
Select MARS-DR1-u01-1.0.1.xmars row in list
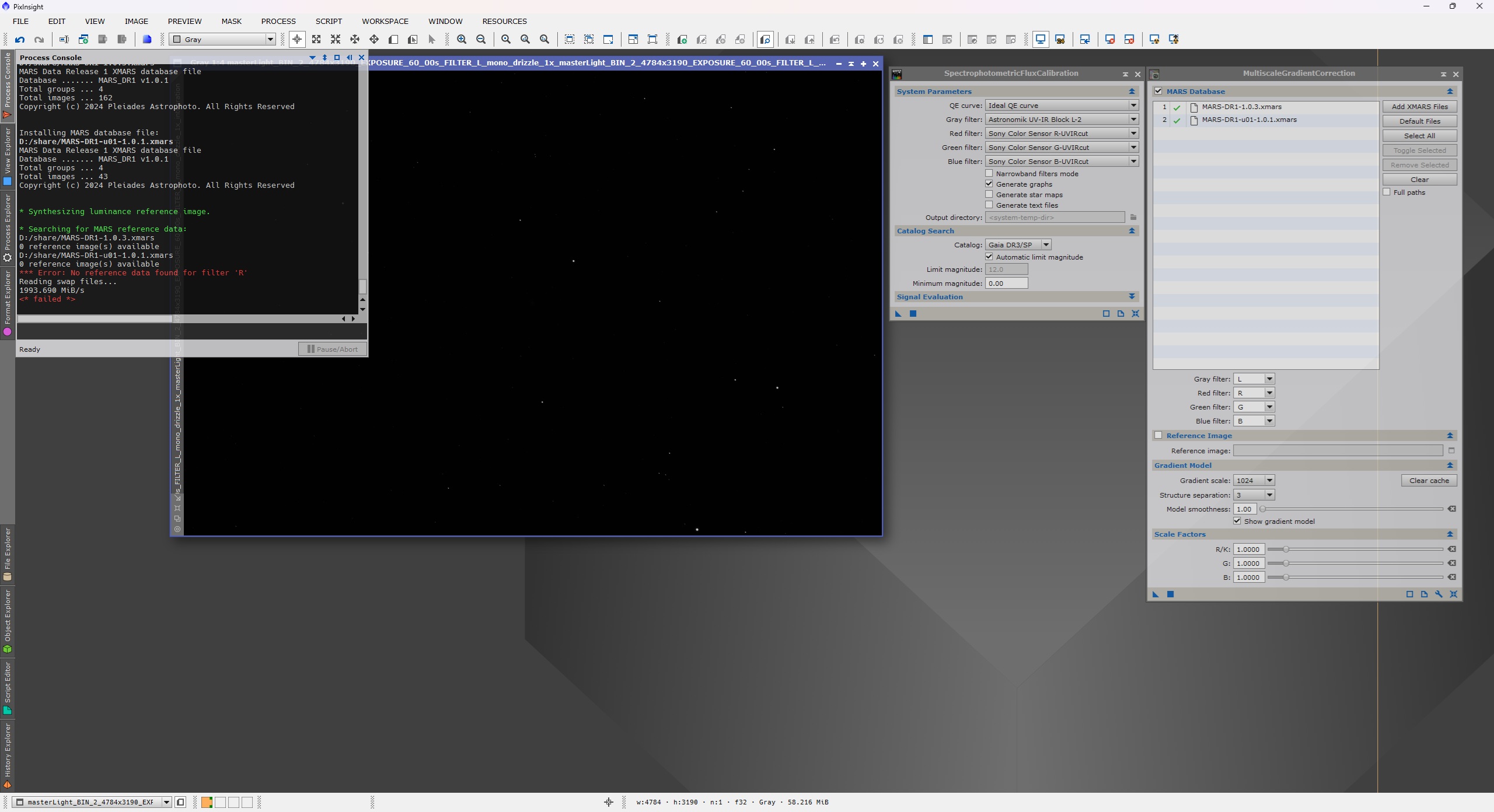(1266, 120)
